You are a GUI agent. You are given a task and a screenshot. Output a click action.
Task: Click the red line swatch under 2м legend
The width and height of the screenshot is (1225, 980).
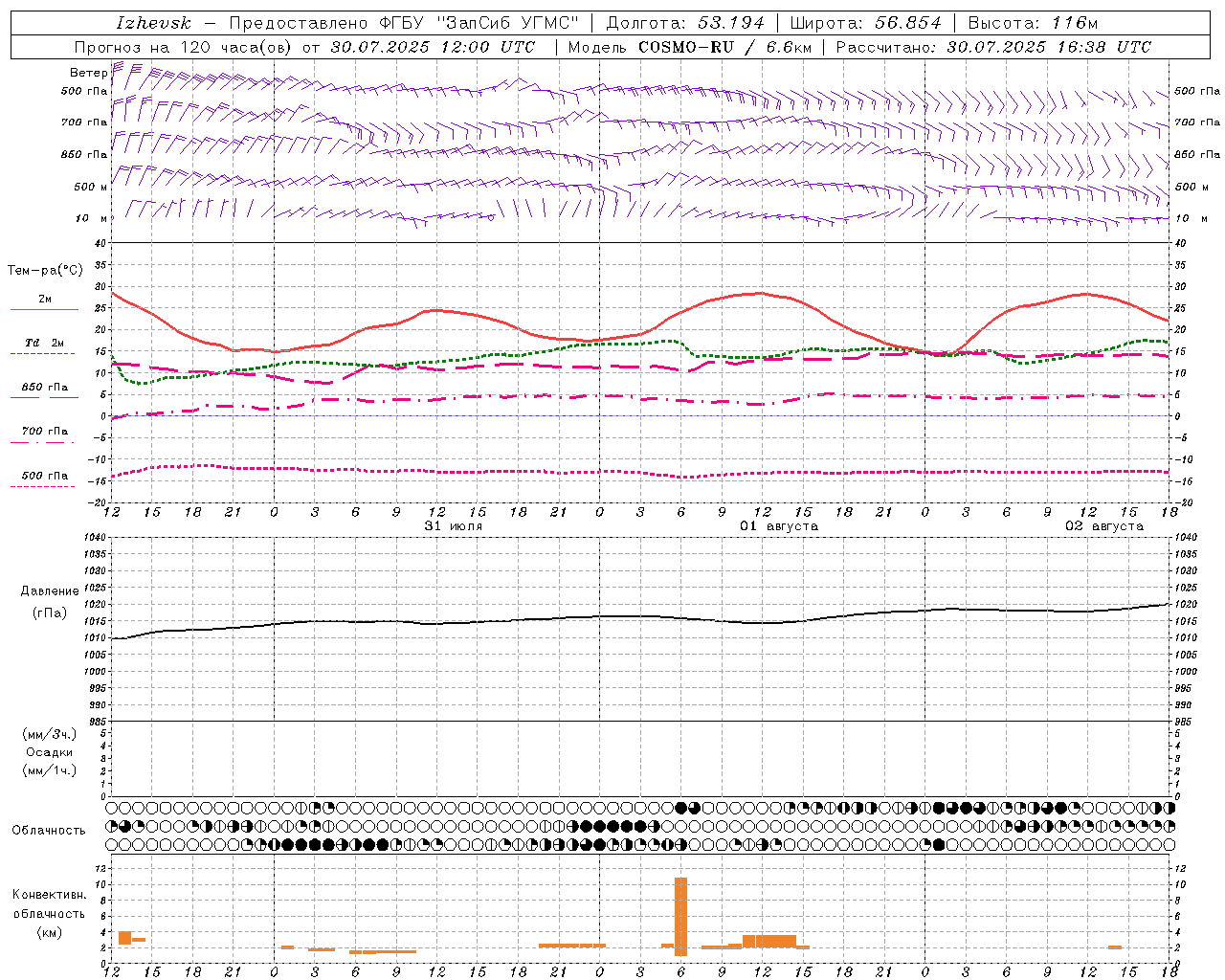(44, 309)
